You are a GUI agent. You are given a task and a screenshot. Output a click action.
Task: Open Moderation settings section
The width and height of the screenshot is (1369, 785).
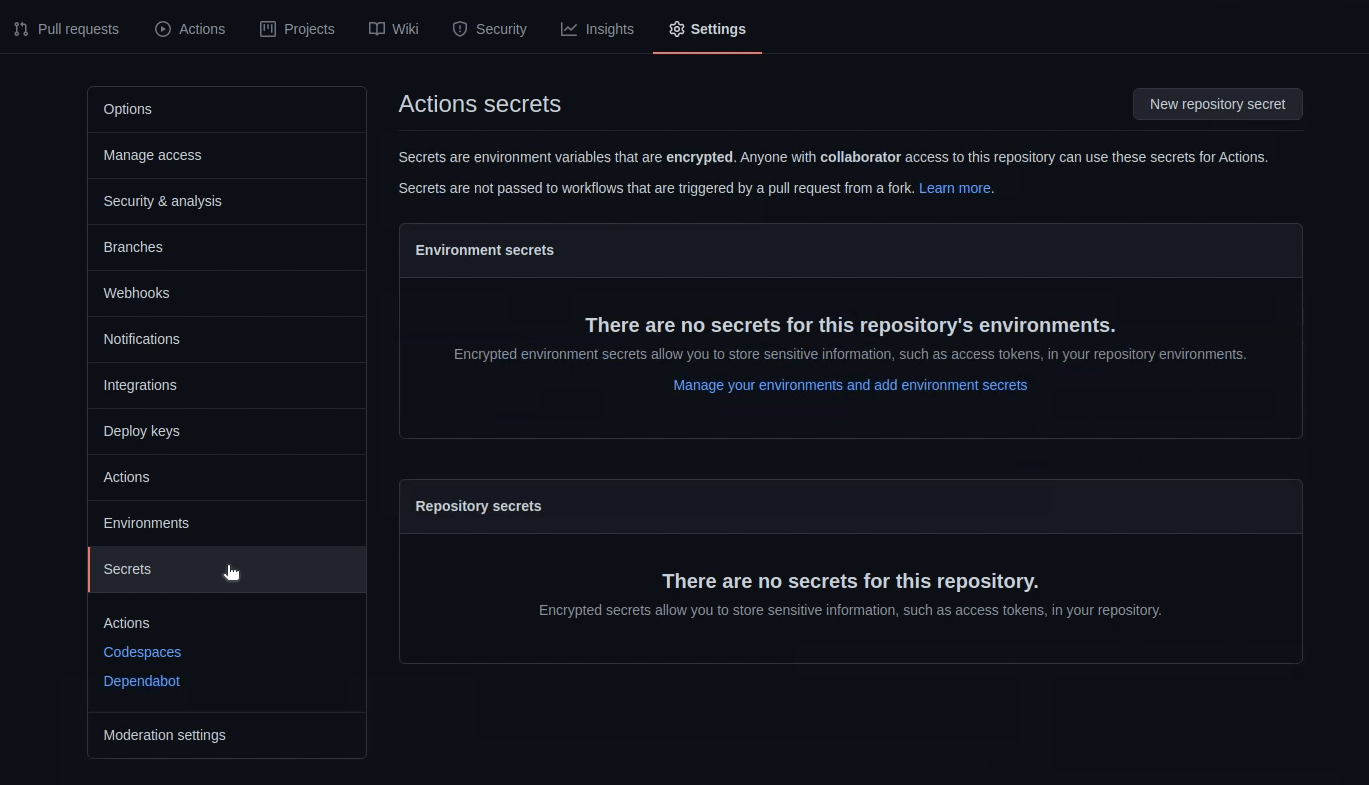click(x=164, y=735)
